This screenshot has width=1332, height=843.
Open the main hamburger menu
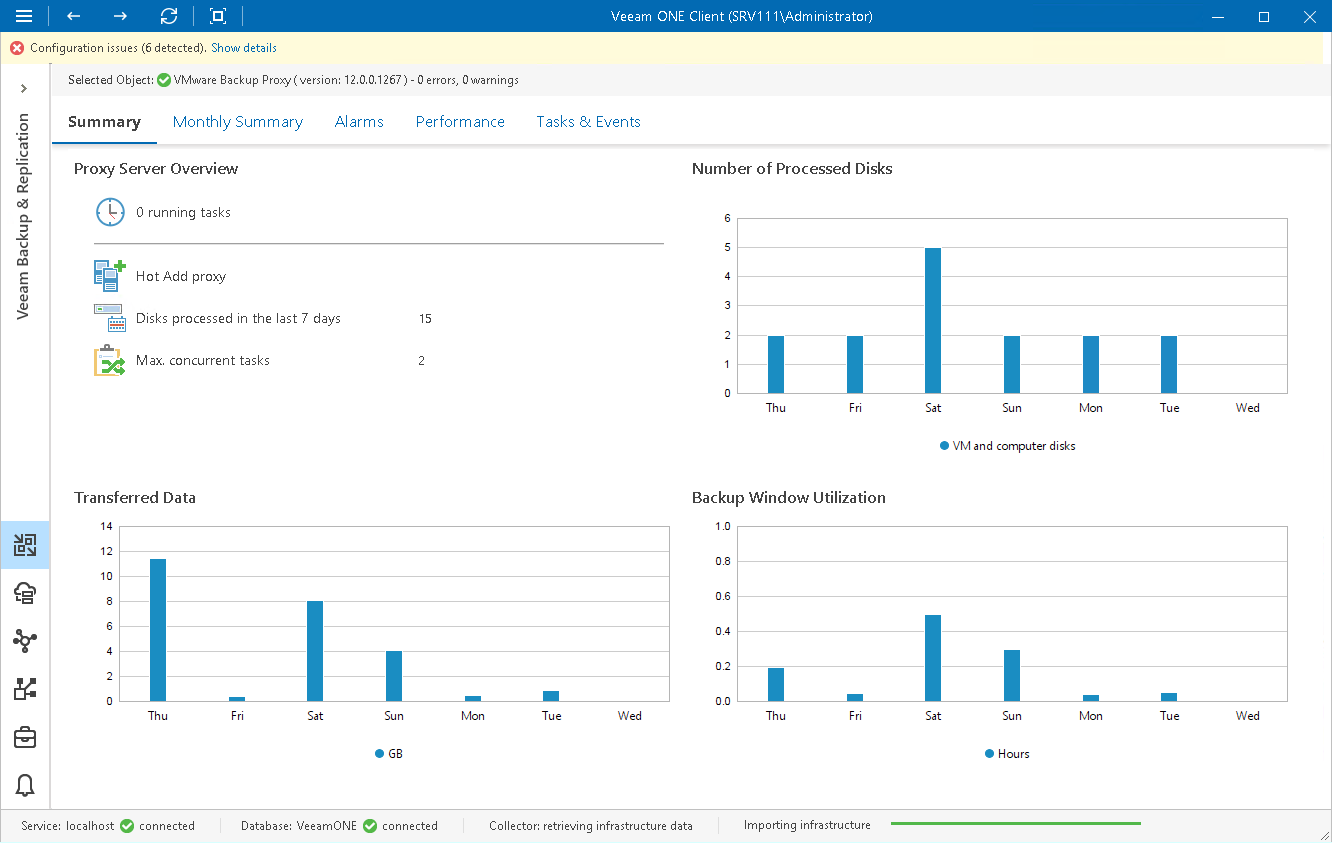[x=24, y=16]
